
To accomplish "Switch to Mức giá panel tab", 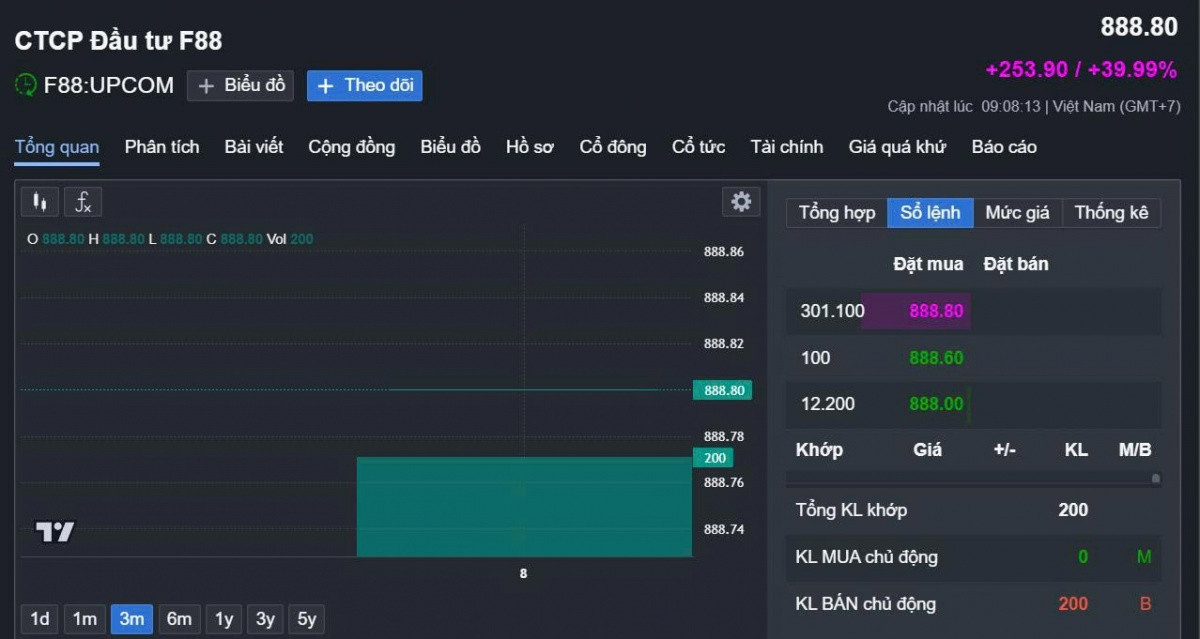I will (x=1018, y=212).
